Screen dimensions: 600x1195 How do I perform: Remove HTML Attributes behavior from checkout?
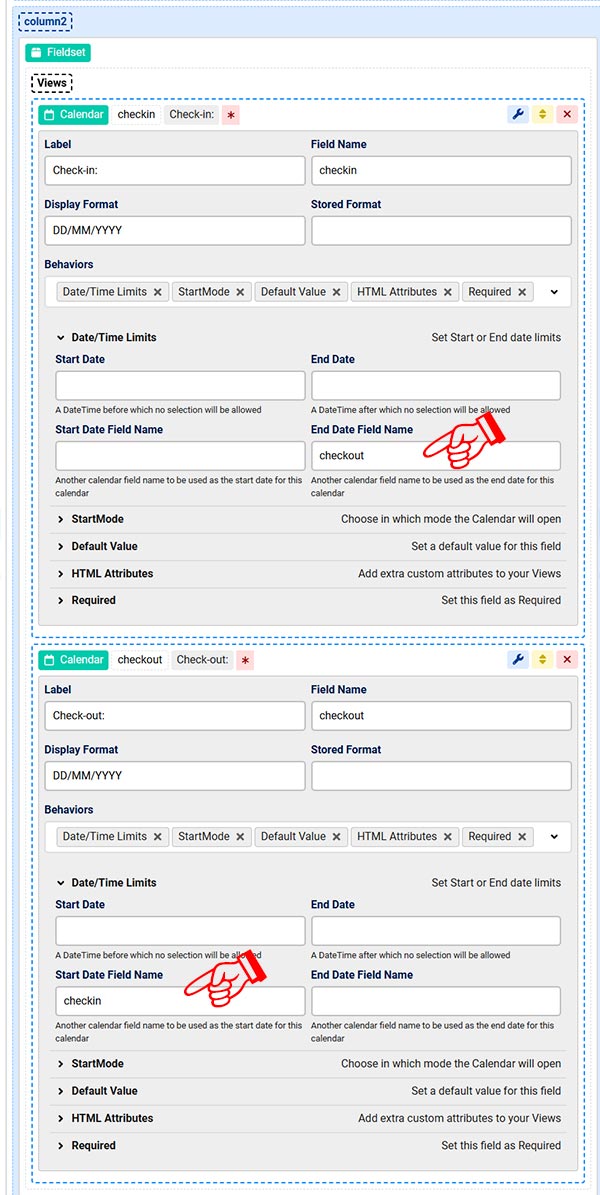click(448, 837)
